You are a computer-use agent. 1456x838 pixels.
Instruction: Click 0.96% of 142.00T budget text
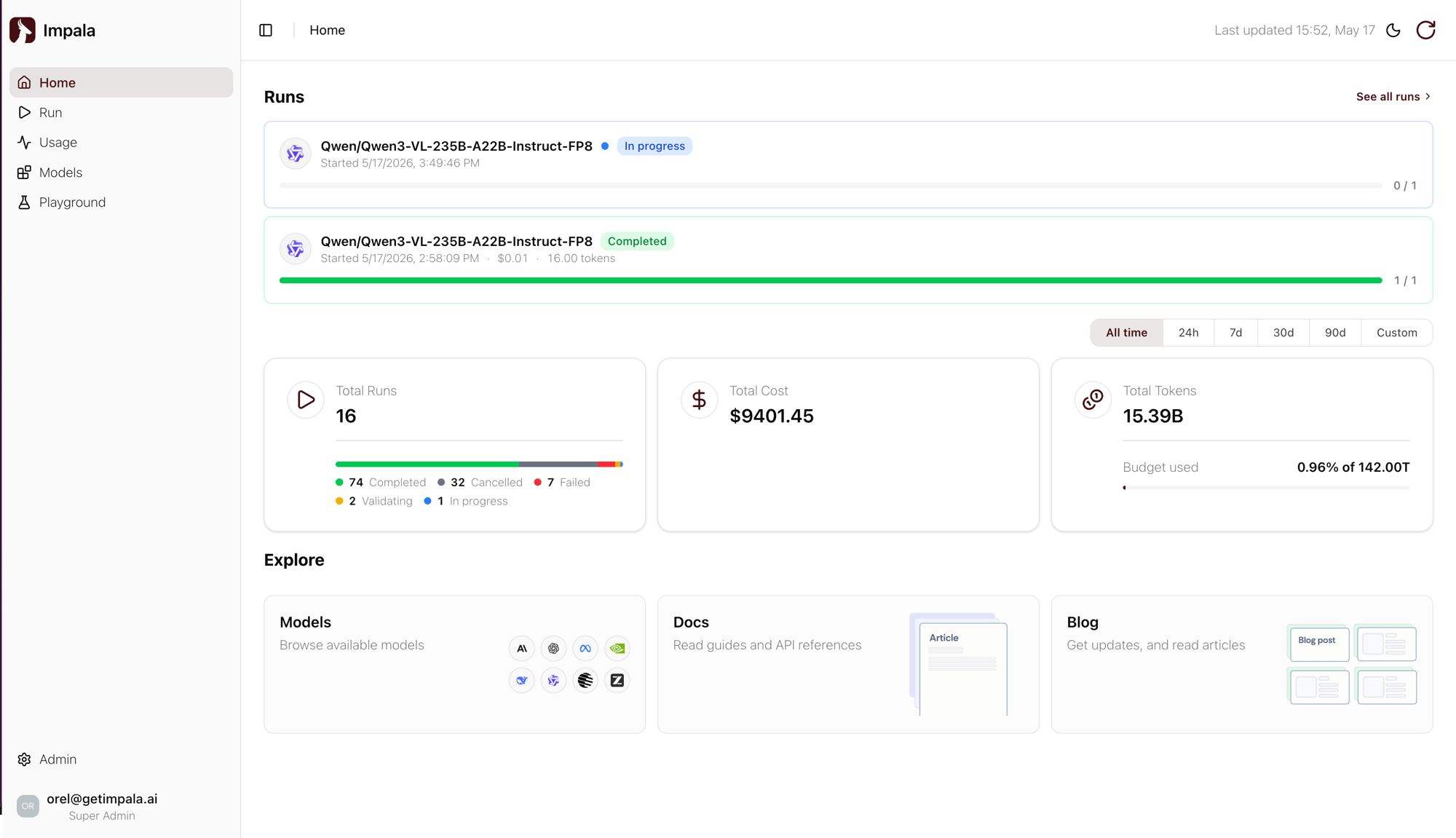(1353, 467)
